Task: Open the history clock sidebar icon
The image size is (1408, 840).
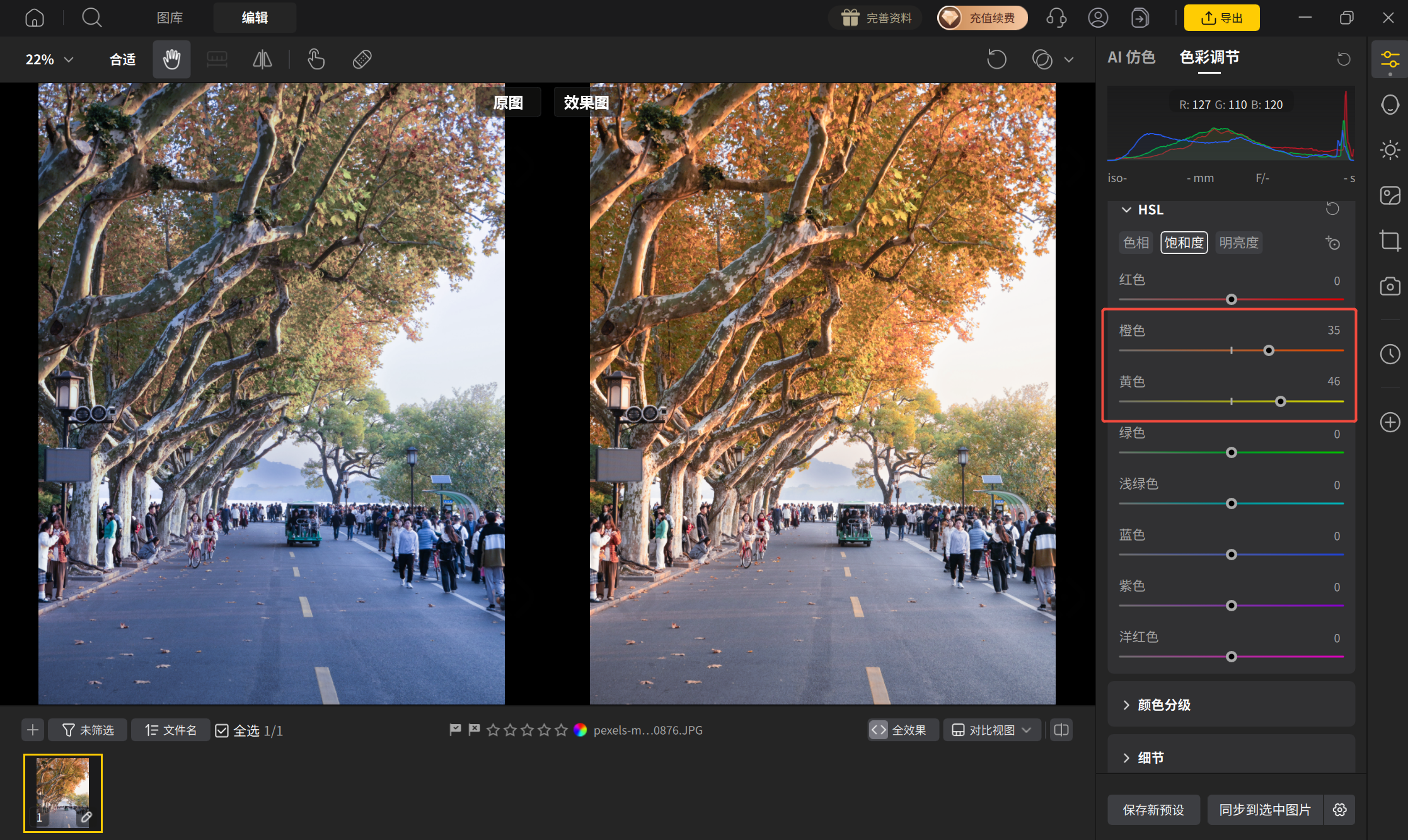Action: click(1390, 354)
